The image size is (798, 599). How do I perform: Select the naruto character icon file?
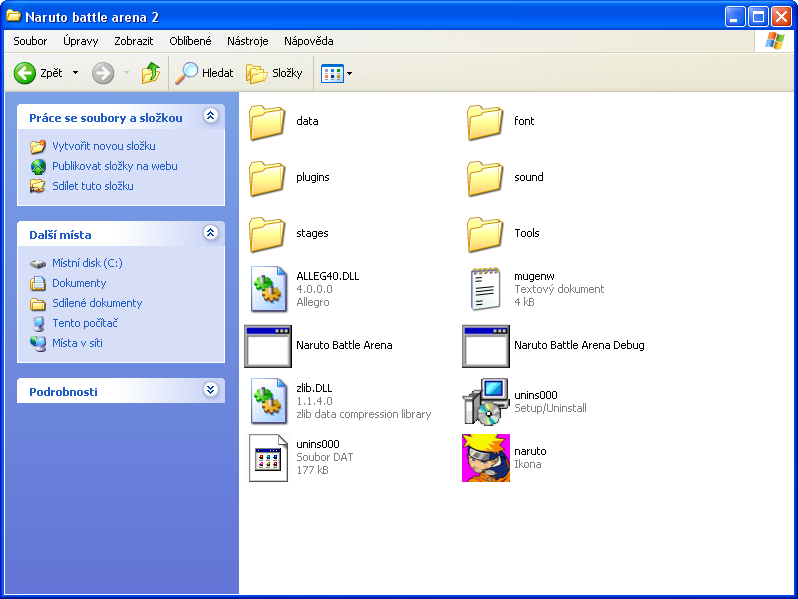coord(486,458)
